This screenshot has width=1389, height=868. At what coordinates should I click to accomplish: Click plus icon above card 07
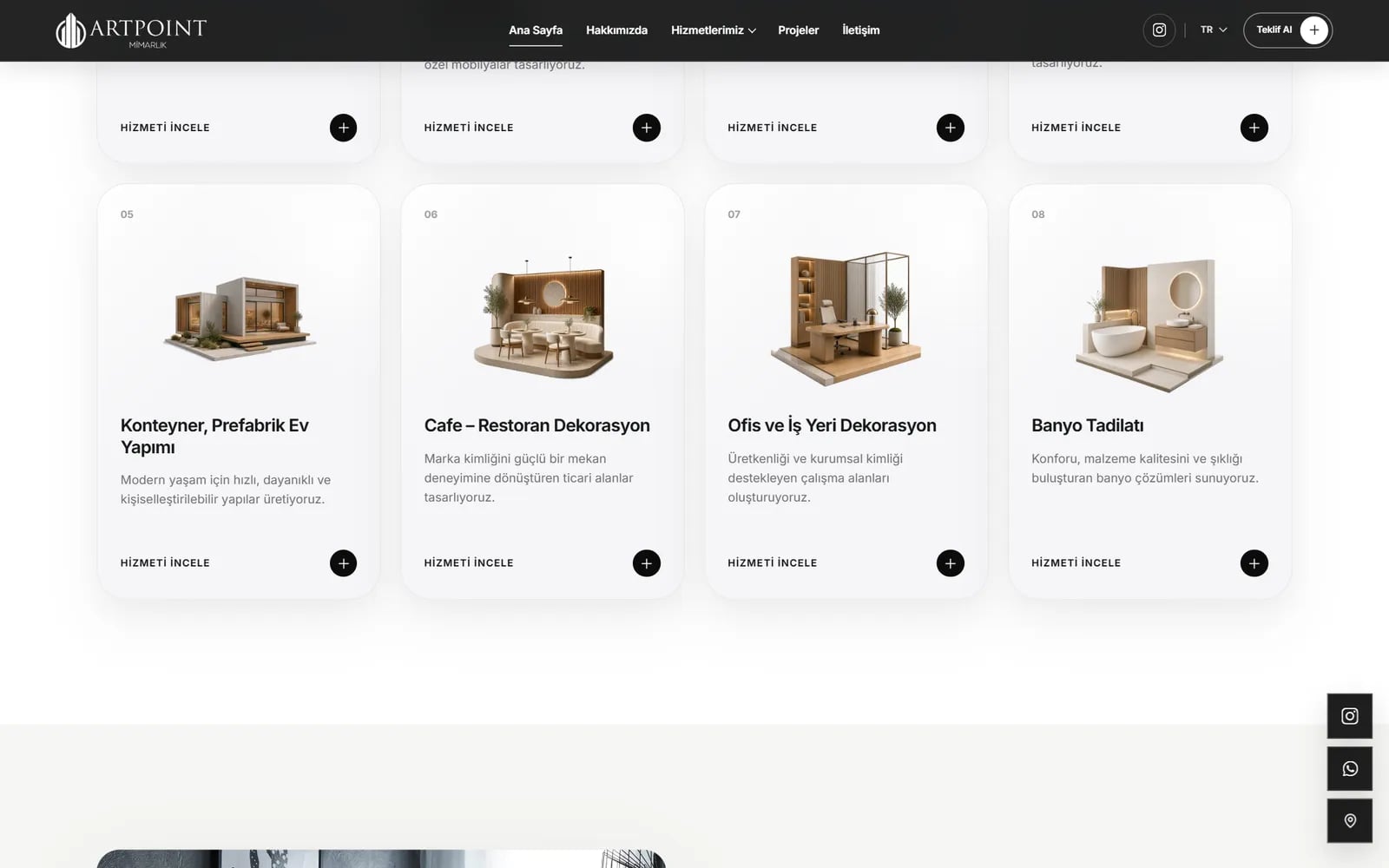click(x=951, y=128)
